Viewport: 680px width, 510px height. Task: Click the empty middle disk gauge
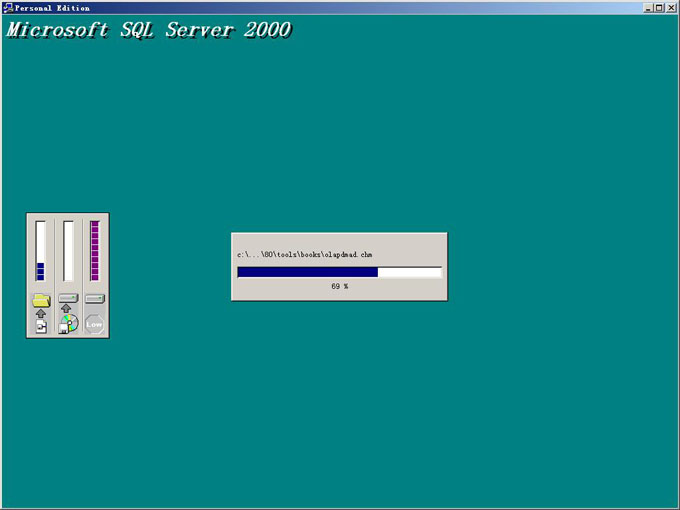click(68, 251)
